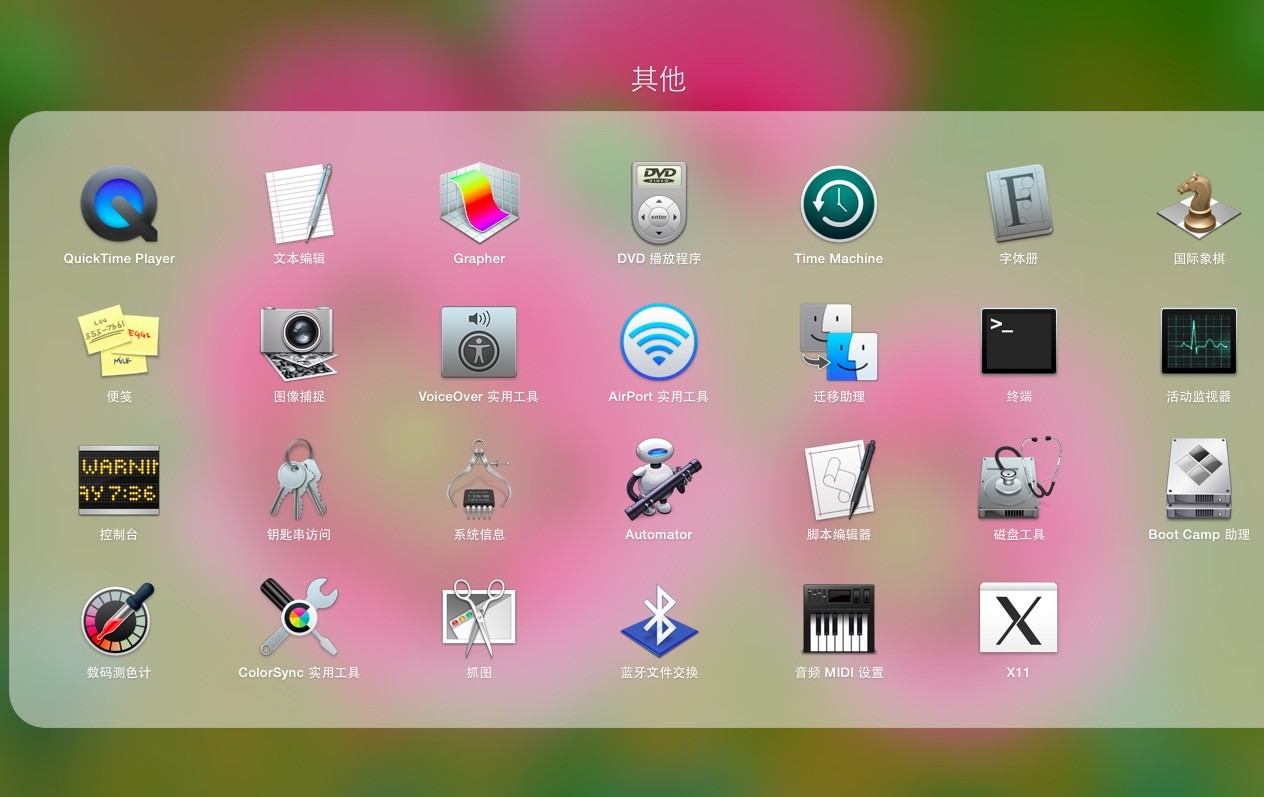Image resolution: width=1264 pixels, height=797 pixels.
Task: Open VoiceOver 实用工具
Action: [479, 342]
